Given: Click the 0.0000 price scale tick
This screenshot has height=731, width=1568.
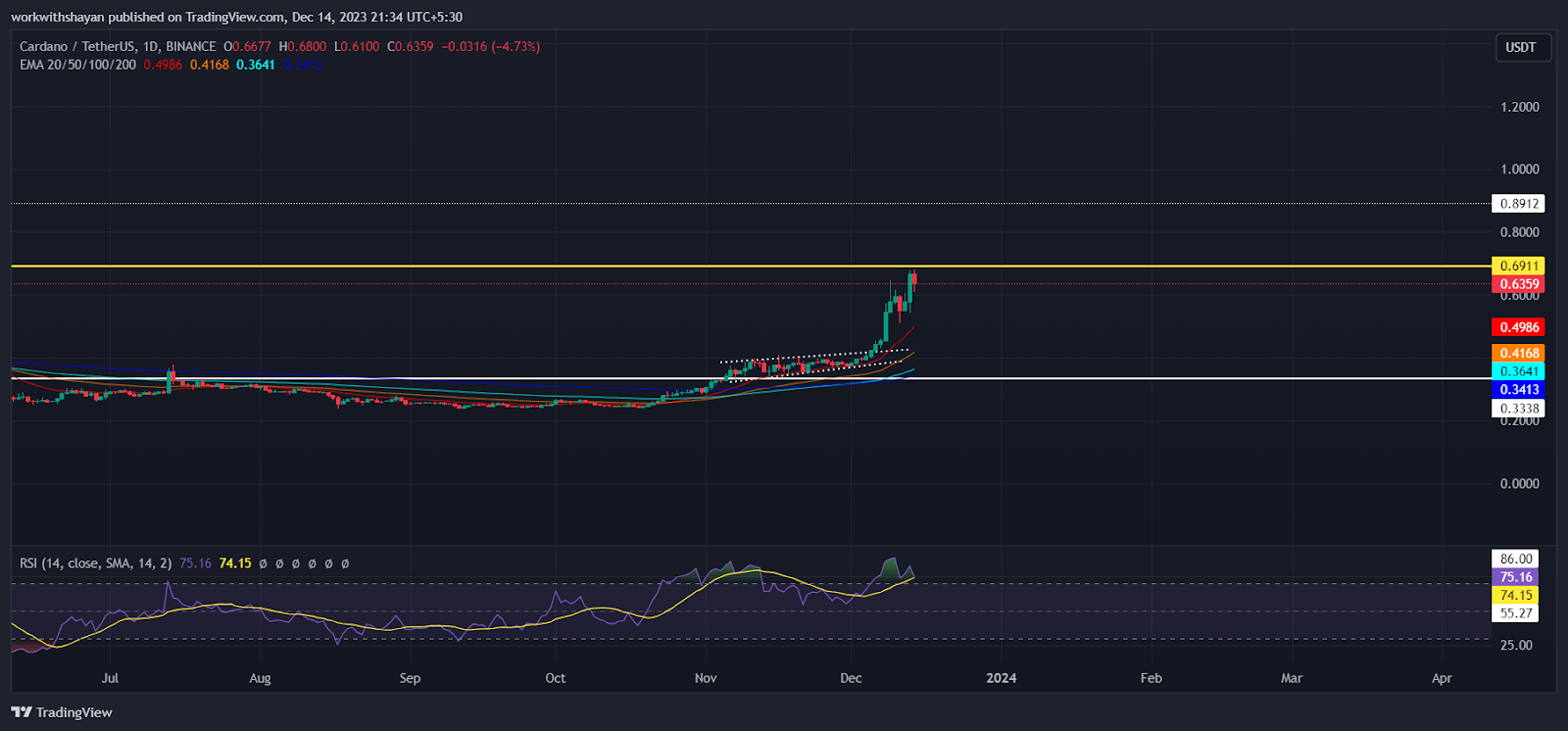Looking at the screenshot, I should [x=1520, y=484].
